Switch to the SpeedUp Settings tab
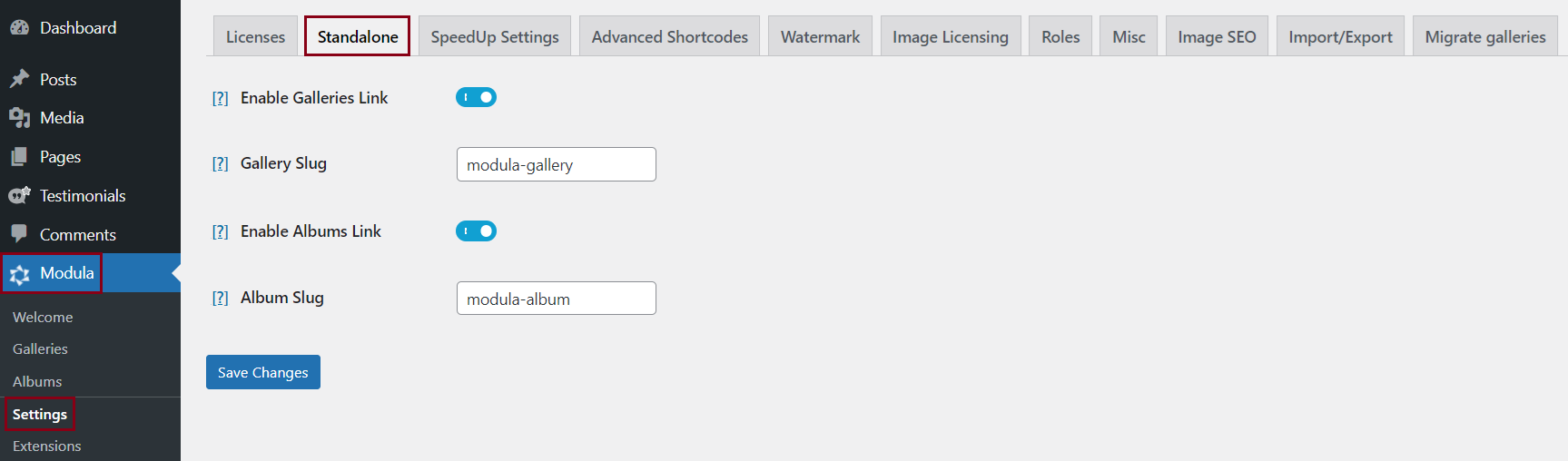1568x461 pixels. coord(495,36)
